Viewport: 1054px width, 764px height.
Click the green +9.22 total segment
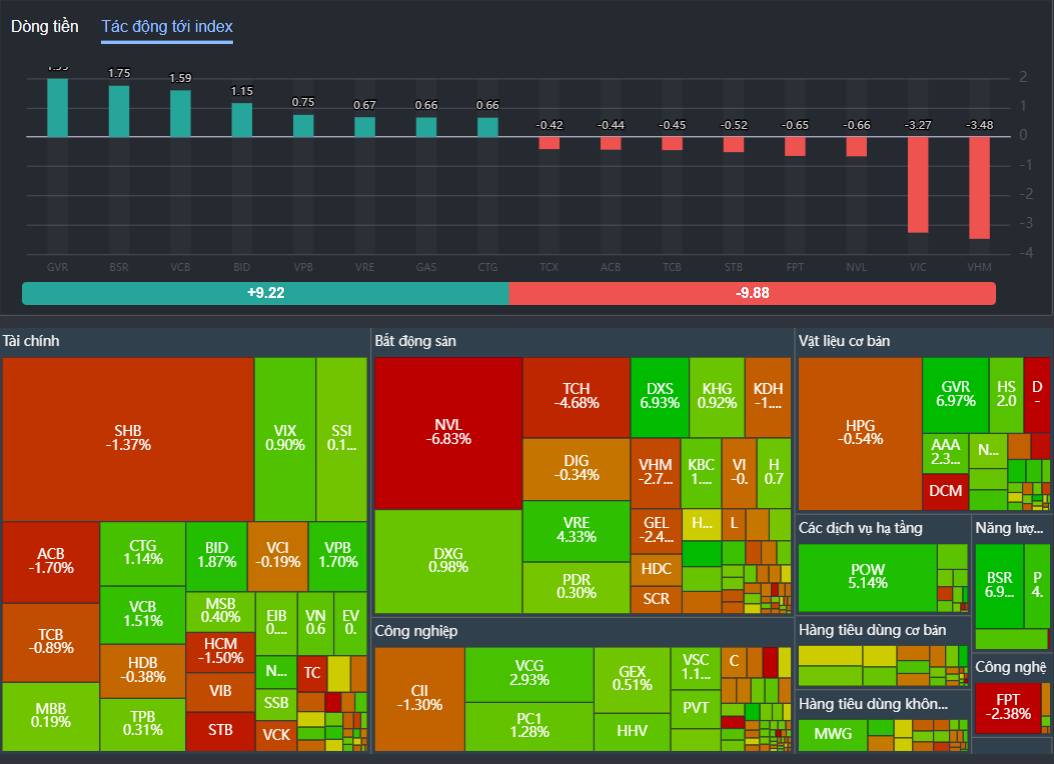266,293
